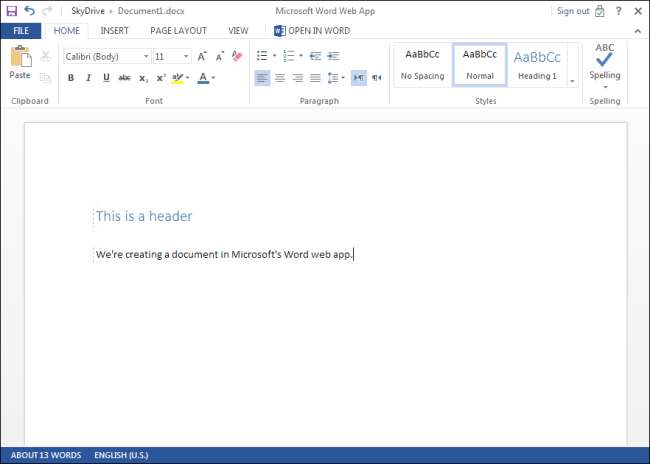Image resolution: width=650 pixels, height=464 pixels.
Task: Click Sign out link
Action: (x=573, y=11)
